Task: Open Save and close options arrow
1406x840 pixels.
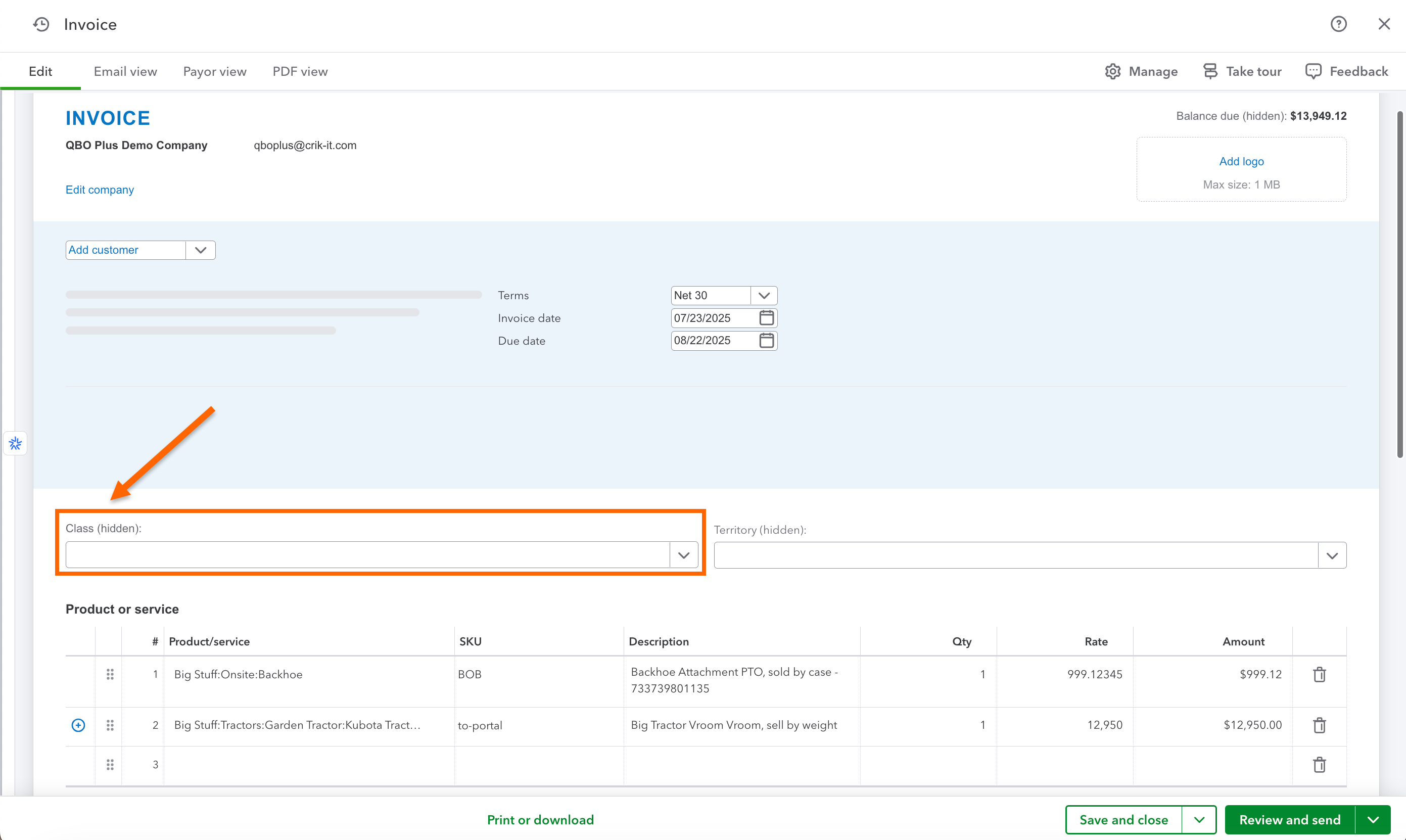Action: (1199, 820)
